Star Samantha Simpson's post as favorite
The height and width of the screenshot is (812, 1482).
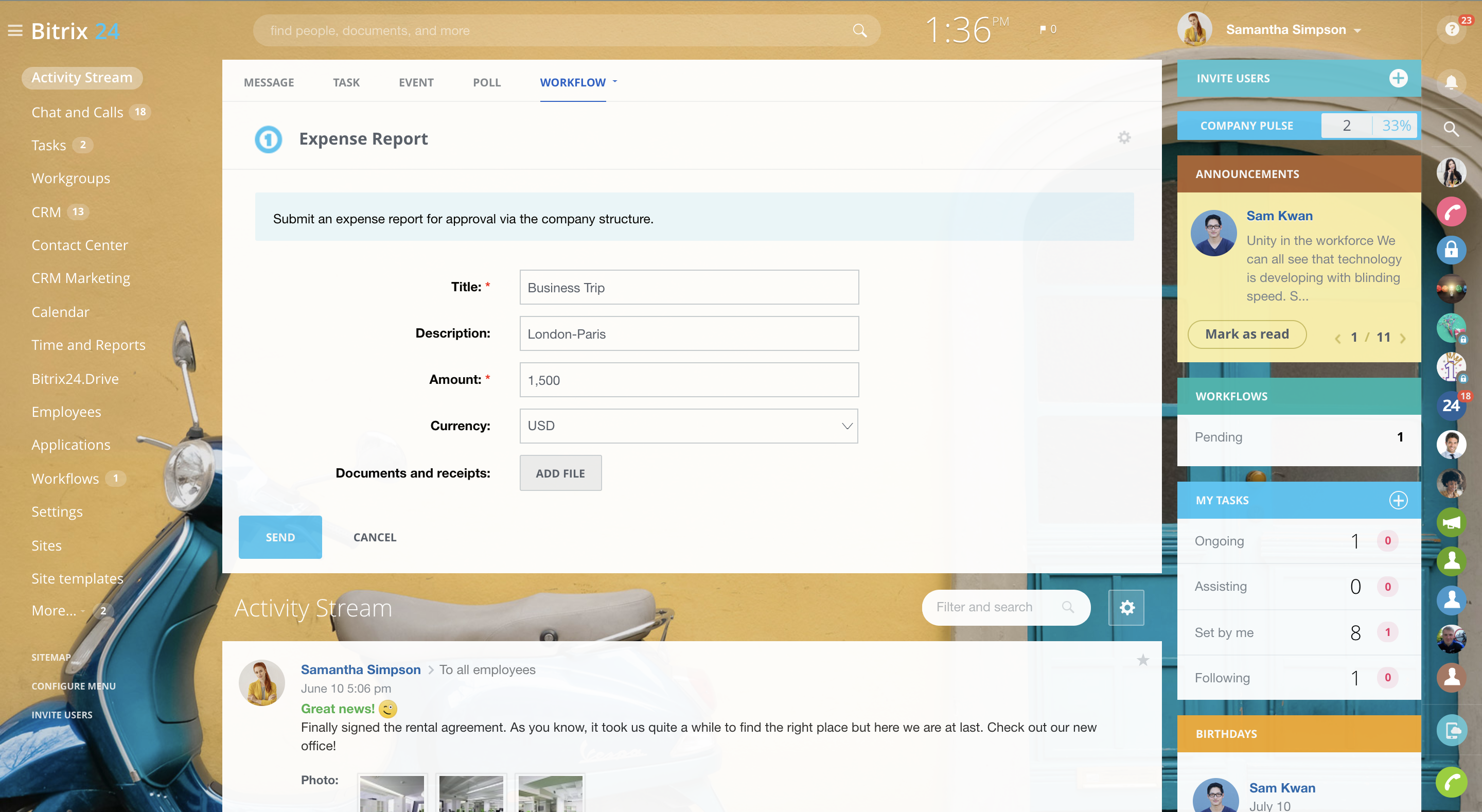[x=1142, y=660]
